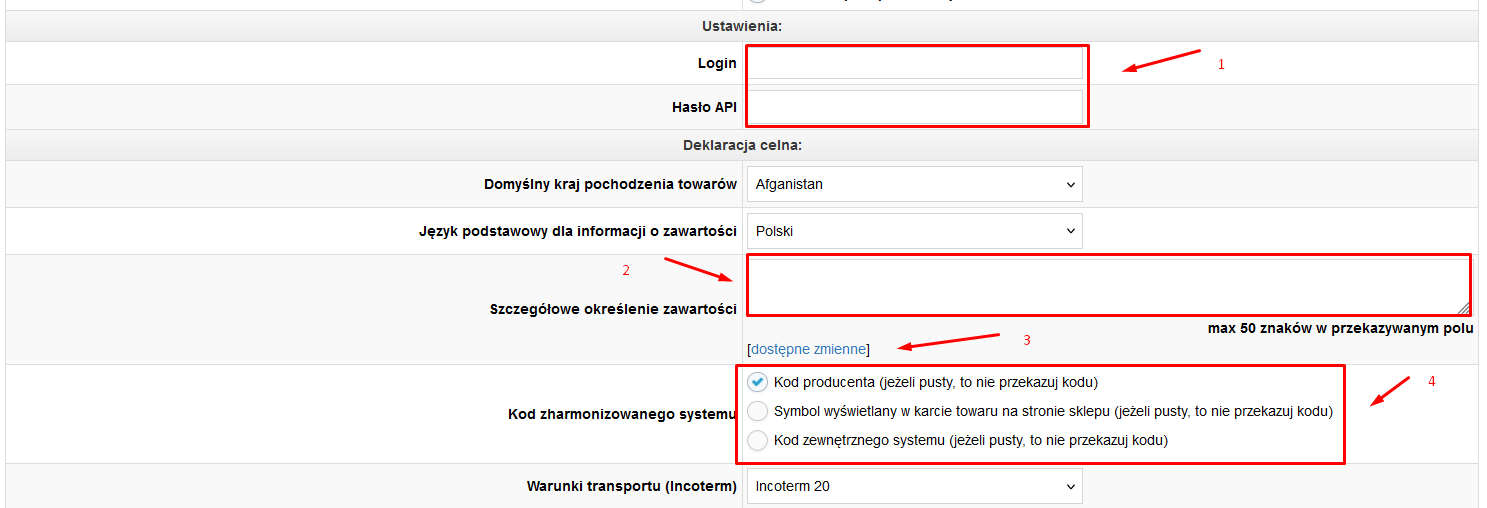Click the max 50 znaków hint text
This screenshot has width=1487, height=508.
pos(1341,328)
